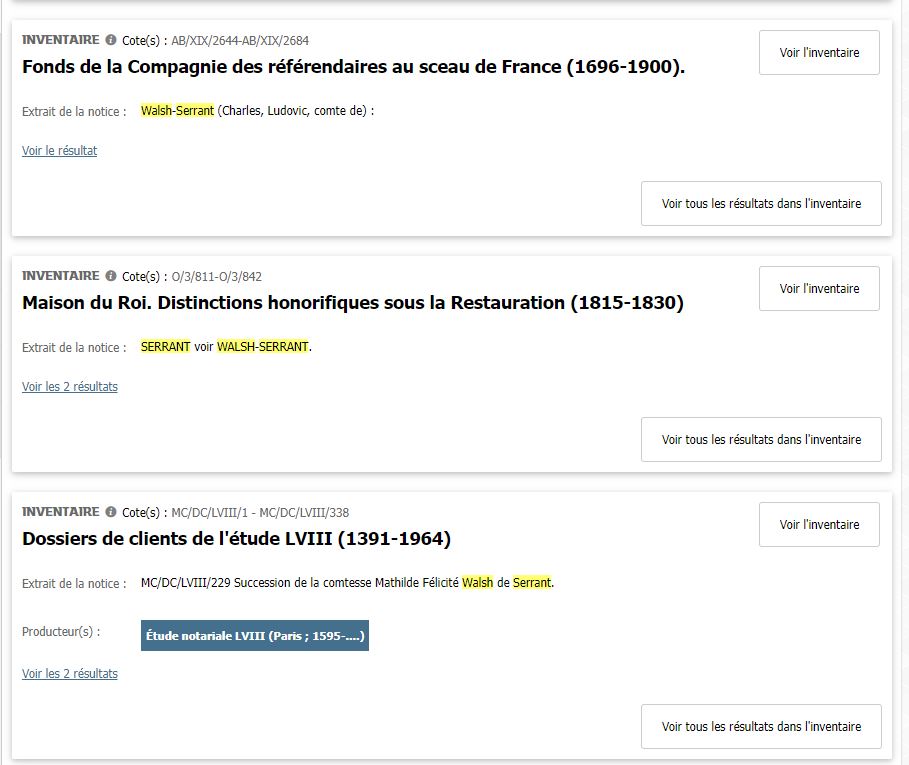Click the excerpt about Succession de la comtesse Mathilde
Image resolution: width=909 pixels, height=765 pixels.
click(347, 583)
